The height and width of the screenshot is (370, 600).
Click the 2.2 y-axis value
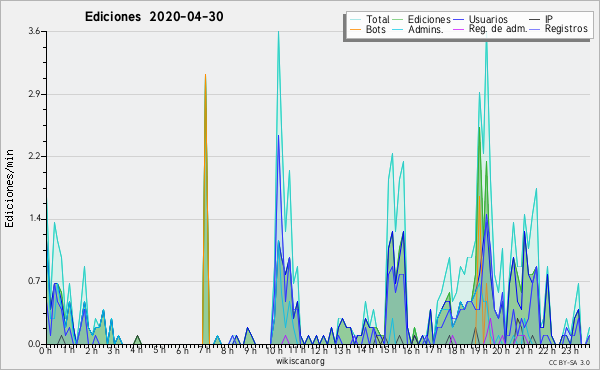pos(34,156)
